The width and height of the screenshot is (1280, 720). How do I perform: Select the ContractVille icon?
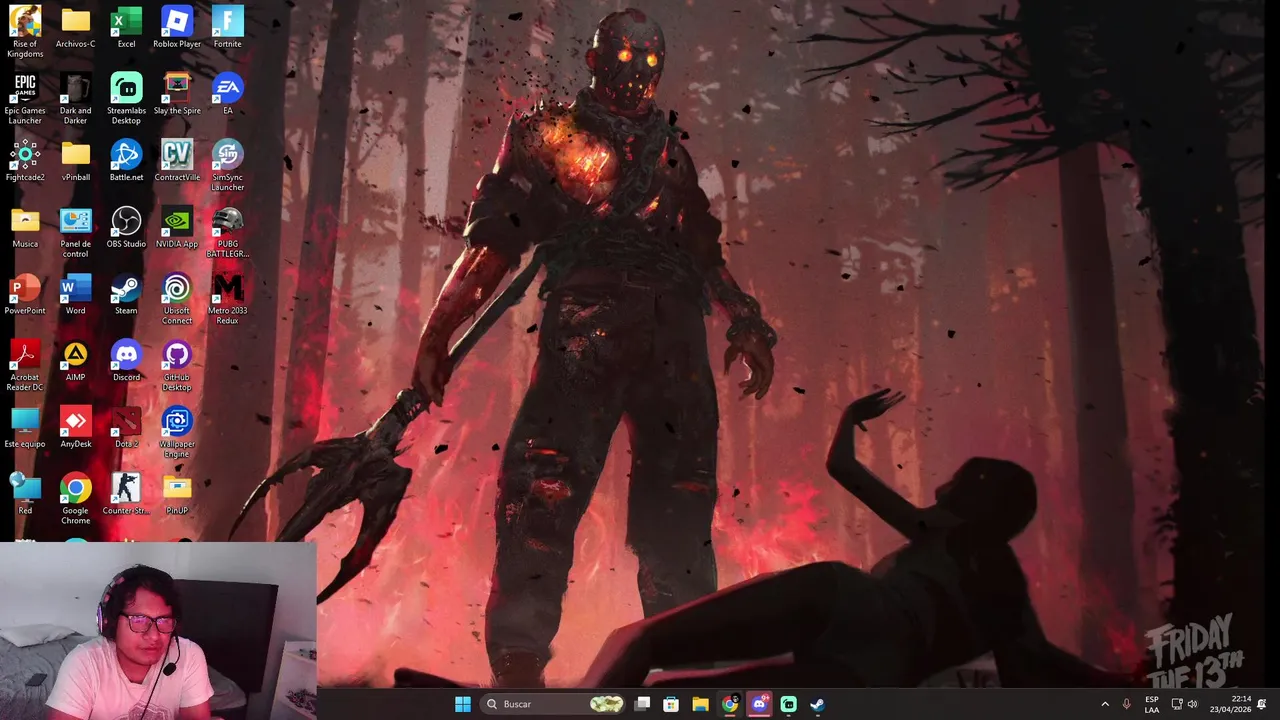click(x=177, y=160)
